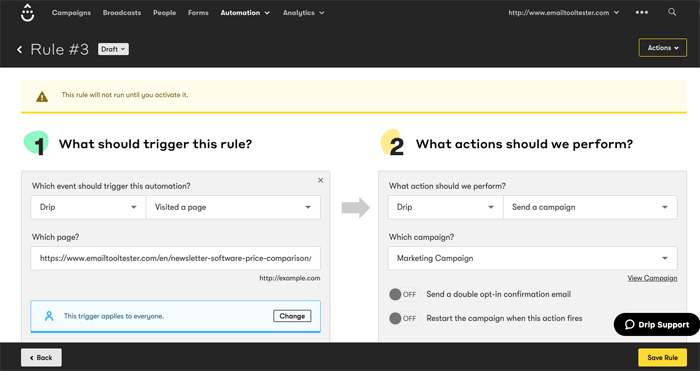Click the 'http://example.com' hint text
Screen dimensions: 700x371
click(x=290, y=278)
